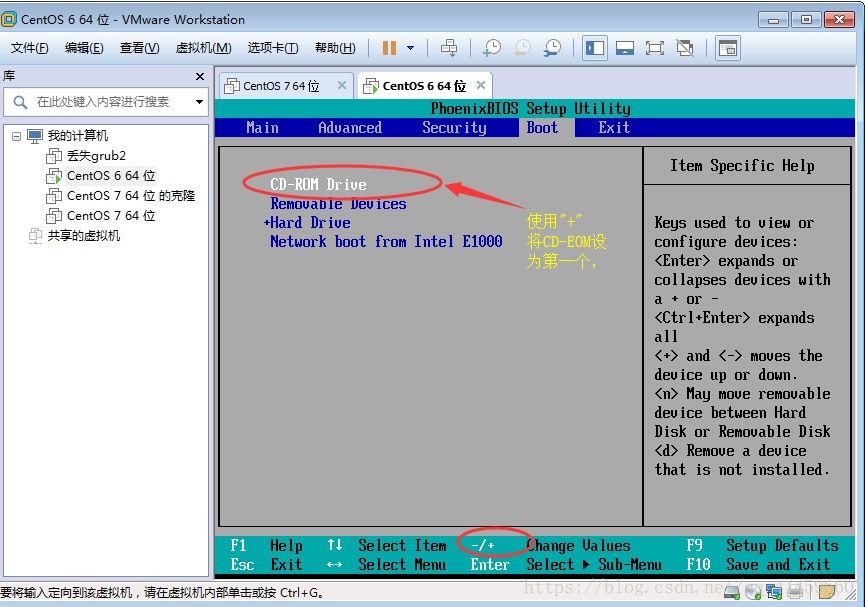
Task: Select 共享的虚拟机 in the library
Action: click(83, 236)
